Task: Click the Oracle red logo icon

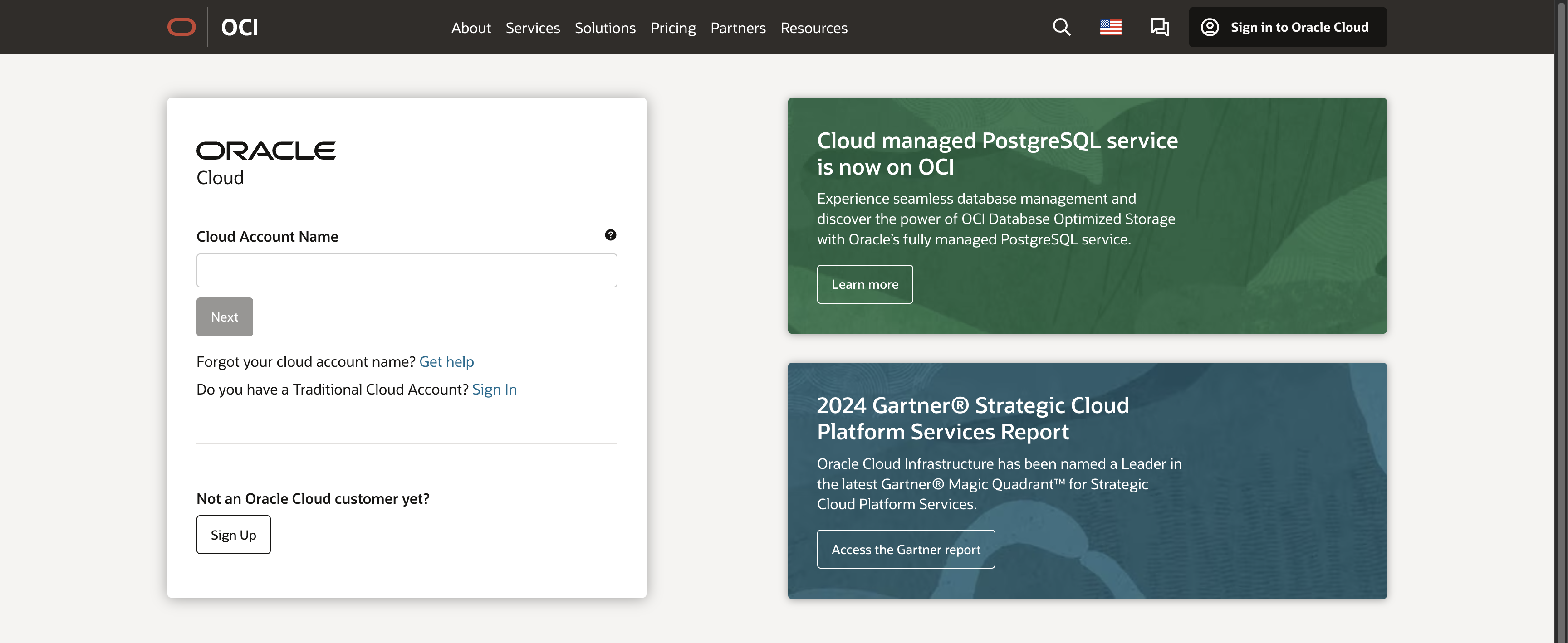Action: click(181, 27)
